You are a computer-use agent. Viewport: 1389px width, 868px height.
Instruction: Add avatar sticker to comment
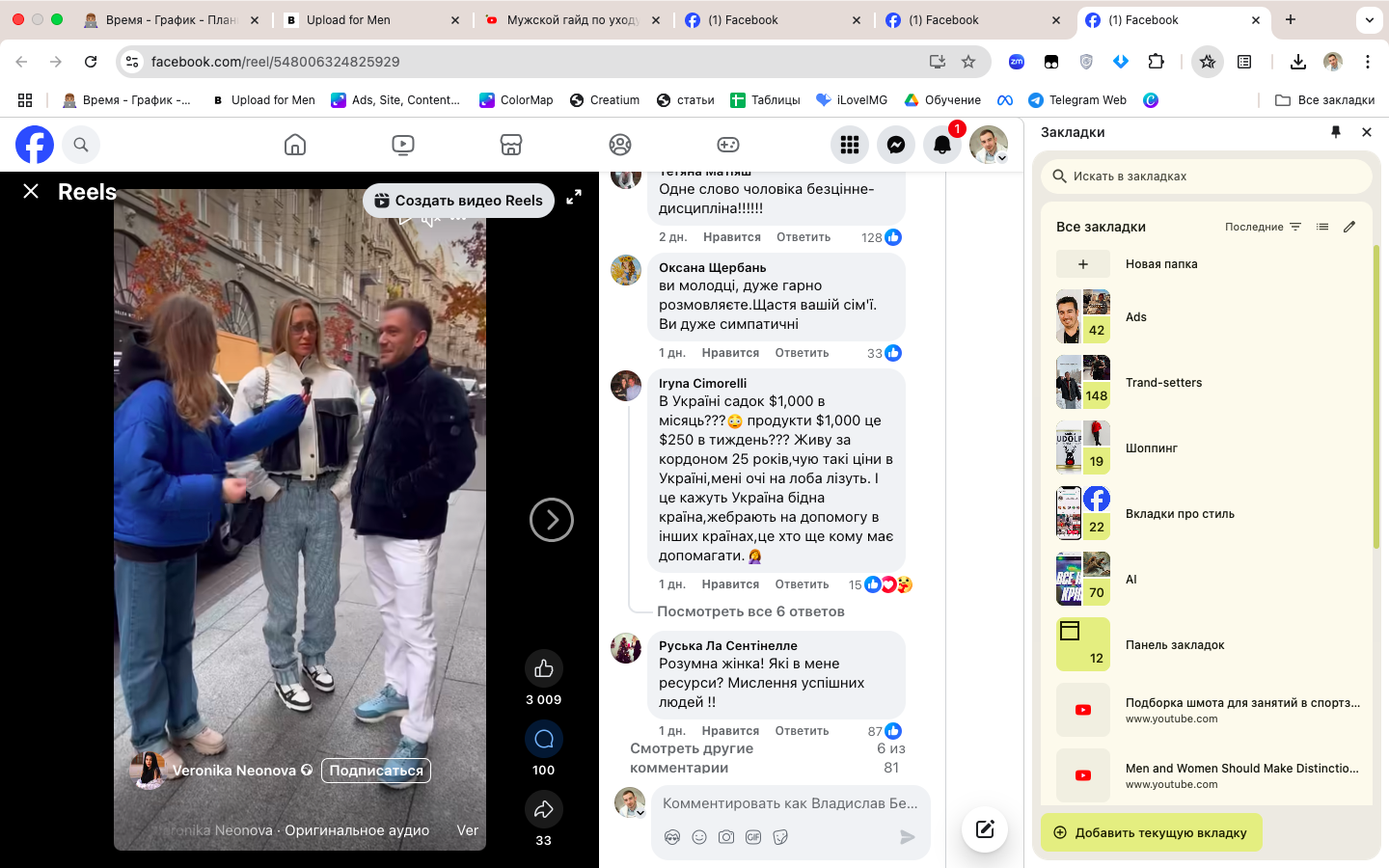point(672,837)
